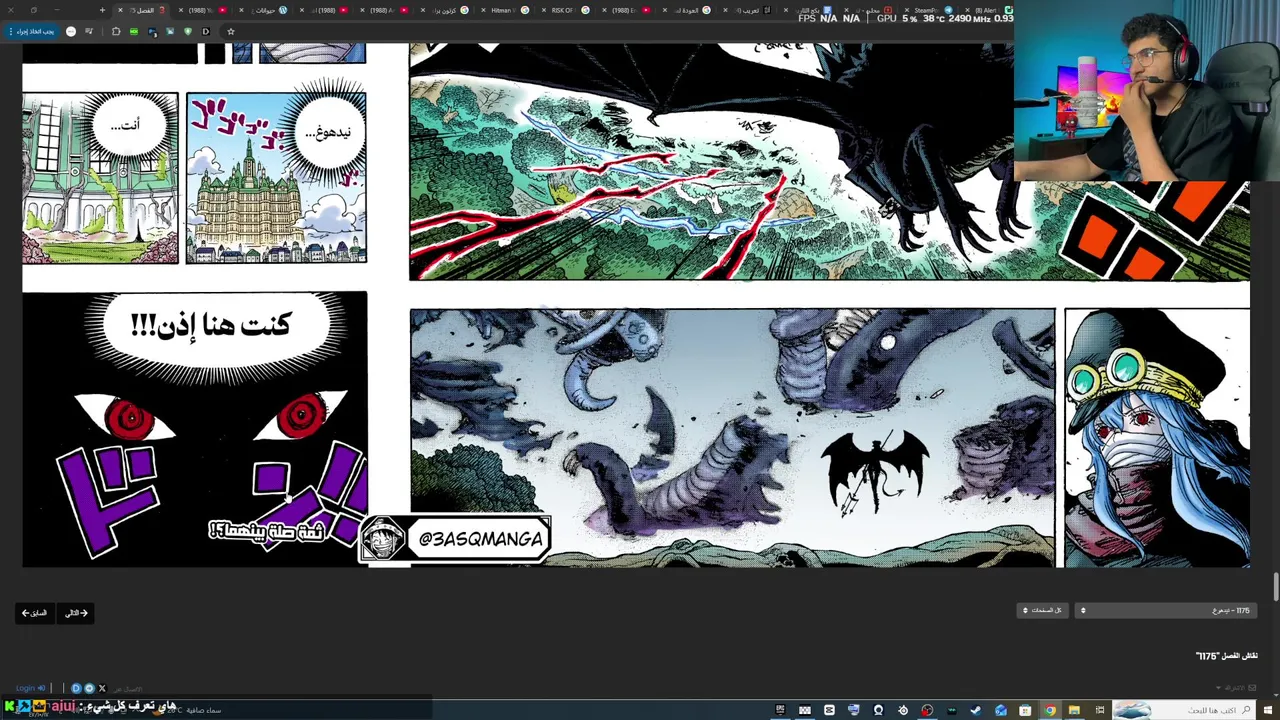Open the red gauge app on taskbar
This screenshot has height=720, width=1280.
point(927,710)
